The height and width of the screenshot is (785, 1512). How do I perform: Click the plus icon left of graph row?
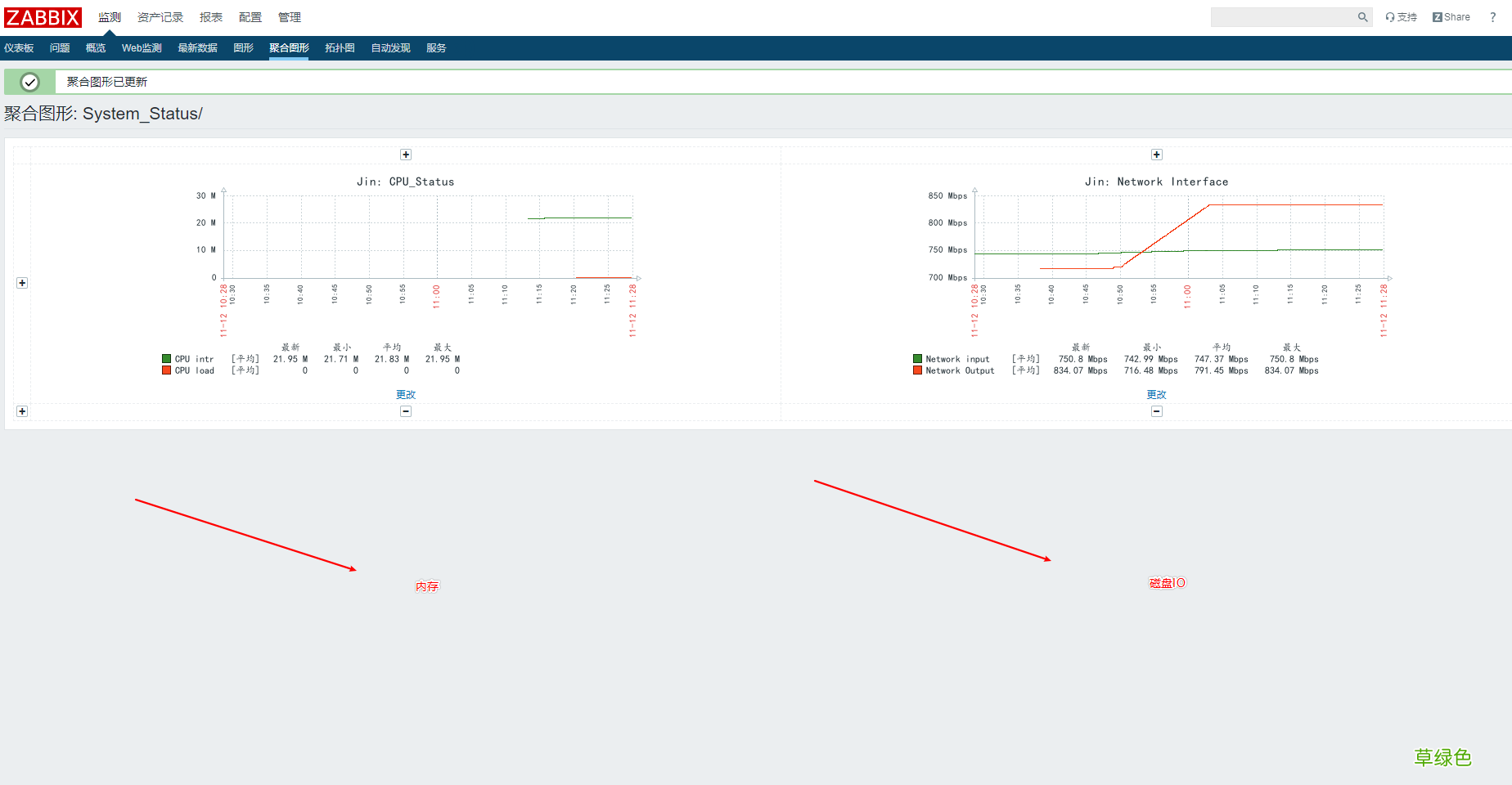pyautogui.click(x=22, y=283)
